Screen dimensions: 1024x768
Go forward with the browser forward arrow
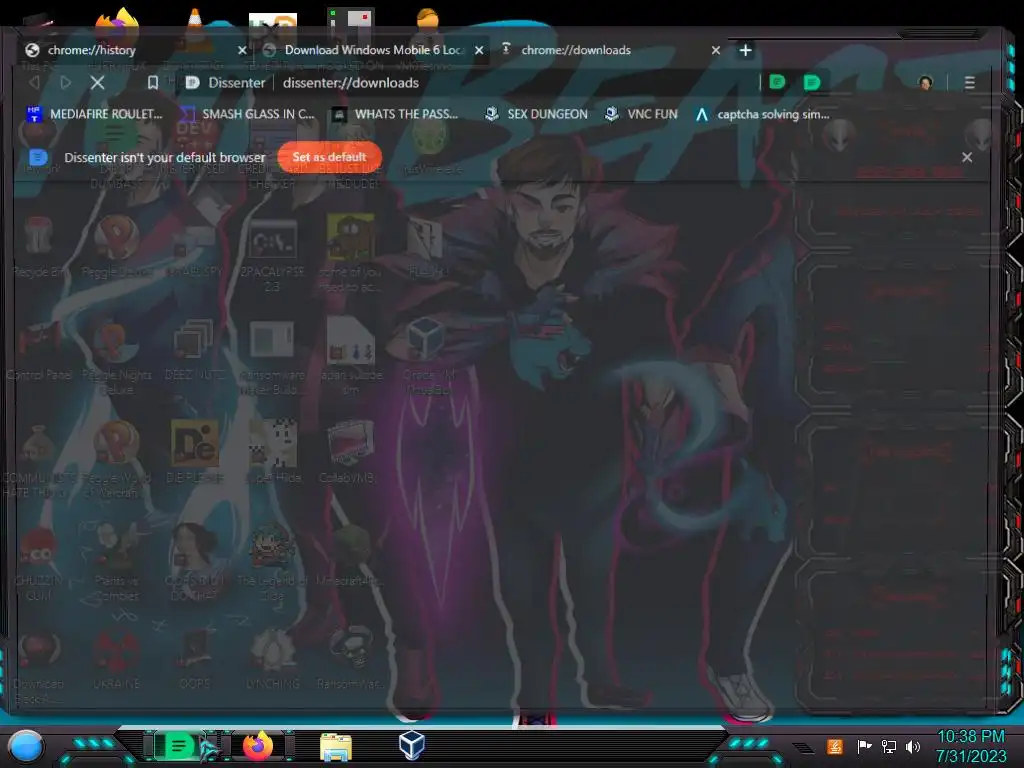(x=65, y=82)
